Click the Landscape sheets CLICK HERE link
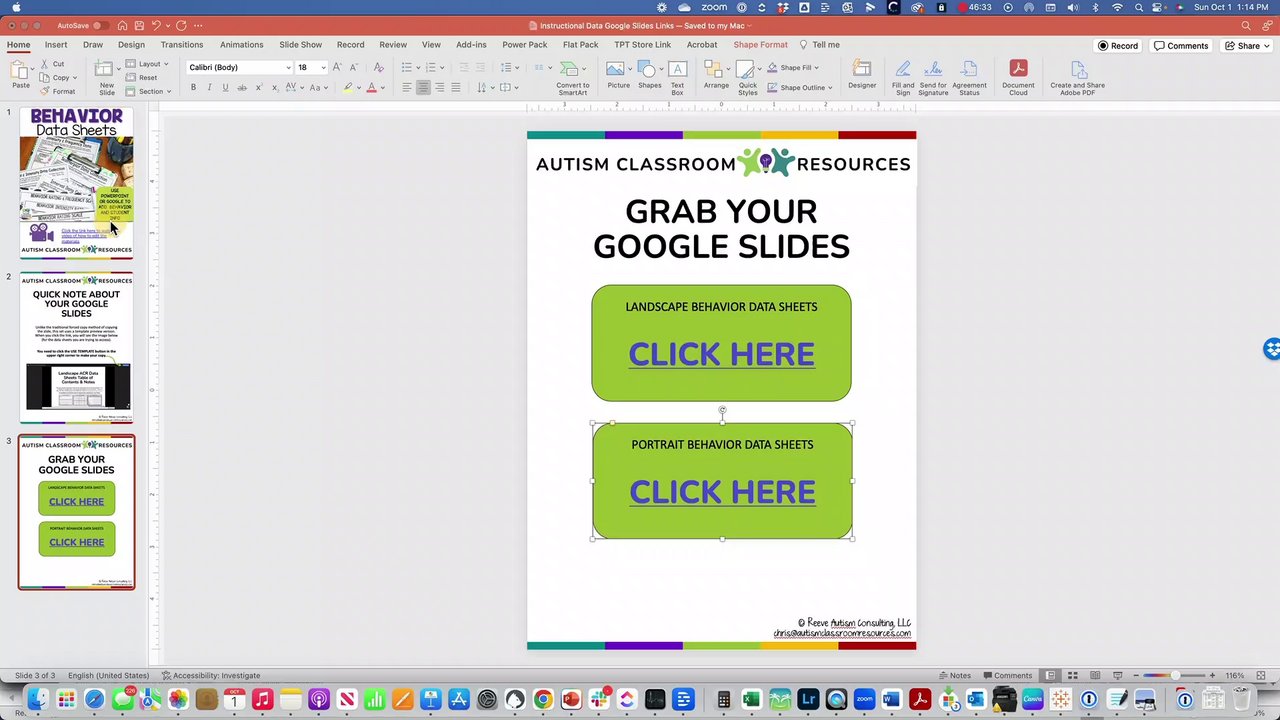 pyautogui.click(x=721, y=354)
